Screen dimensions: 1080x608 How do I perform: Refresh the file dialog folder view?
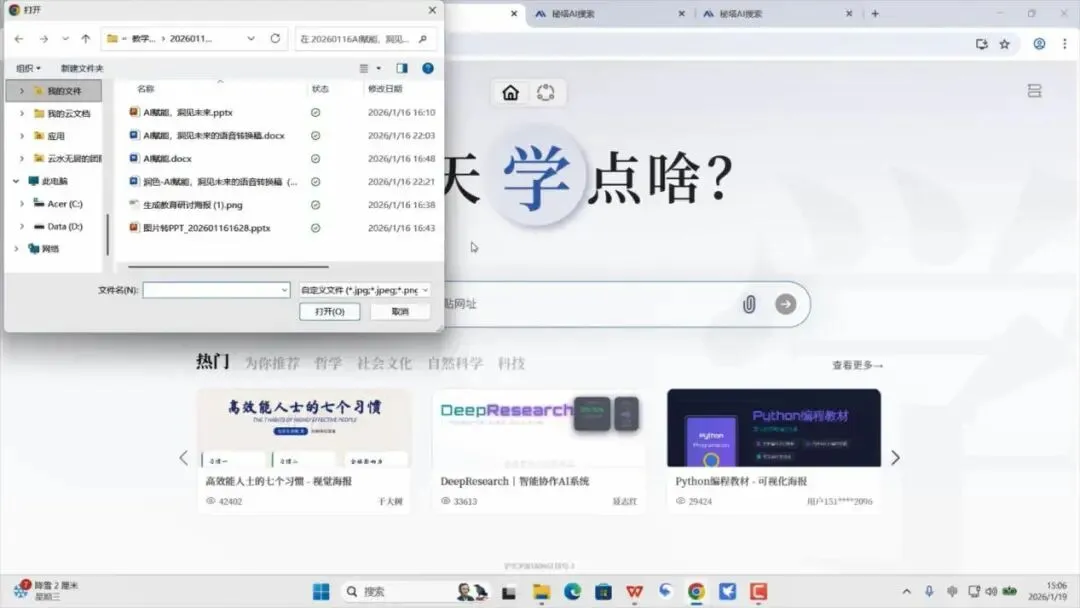[276, 39]
